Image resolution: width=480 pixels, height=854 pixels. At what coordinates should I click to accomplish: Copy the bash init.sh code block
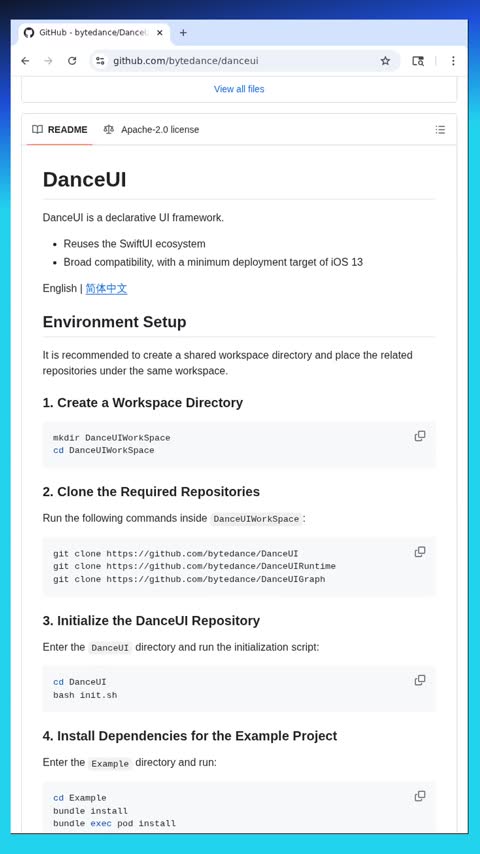(420, 680)
